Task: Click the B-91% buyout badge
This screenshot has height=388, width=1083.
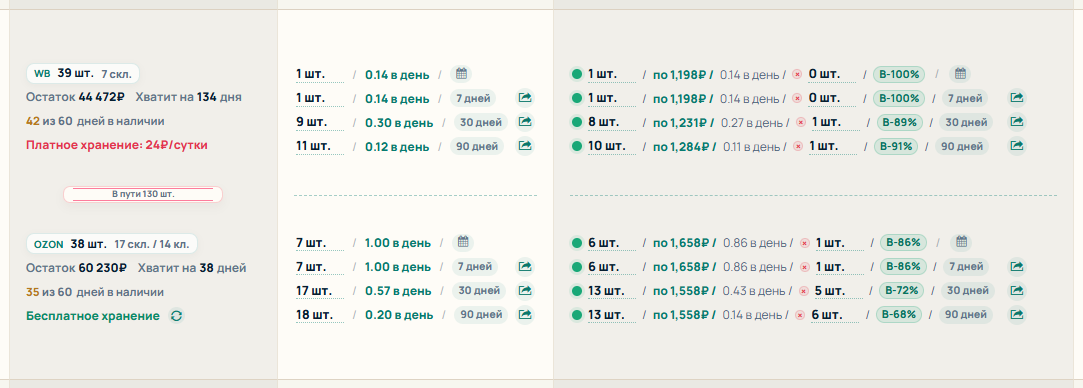Action: click(x=895, y=146)
